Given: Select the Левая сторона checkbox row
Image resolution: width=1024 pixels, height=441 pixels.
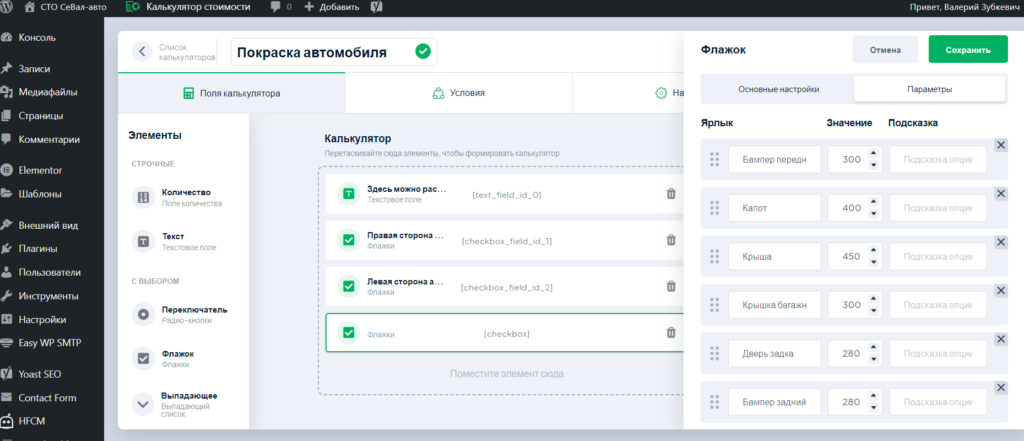Looking at the screenshot, I should [x=504, y=286].
